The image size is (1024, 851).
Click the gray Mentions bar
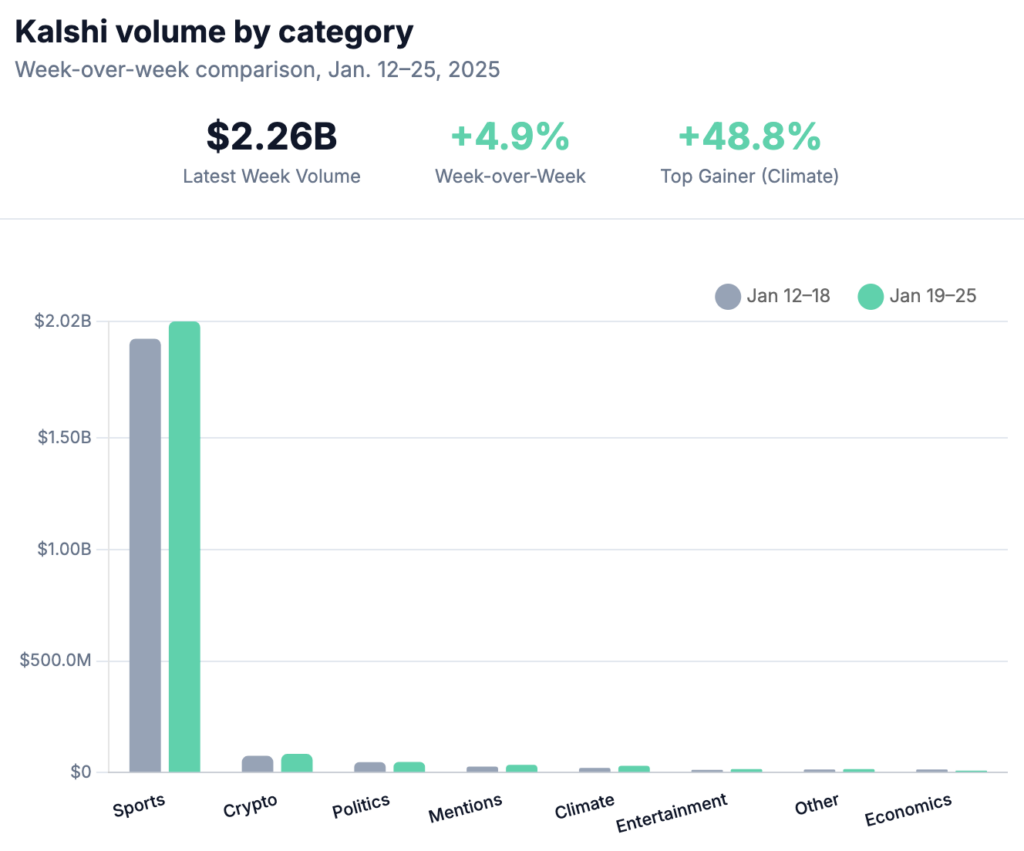pyautogui.click(x=482, y=769)
